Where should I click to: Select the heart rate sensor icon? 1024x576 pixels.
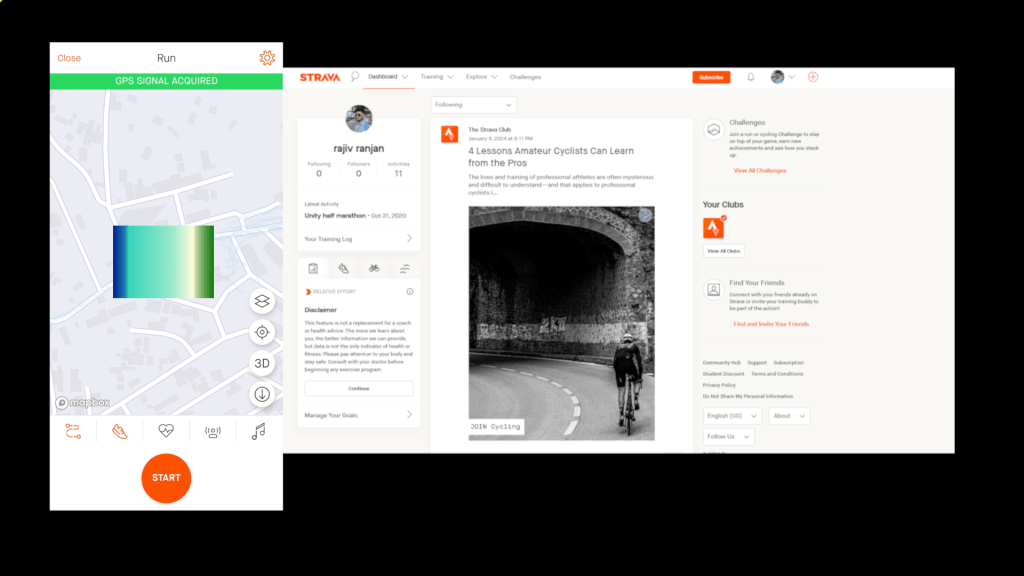coord(166,432)
